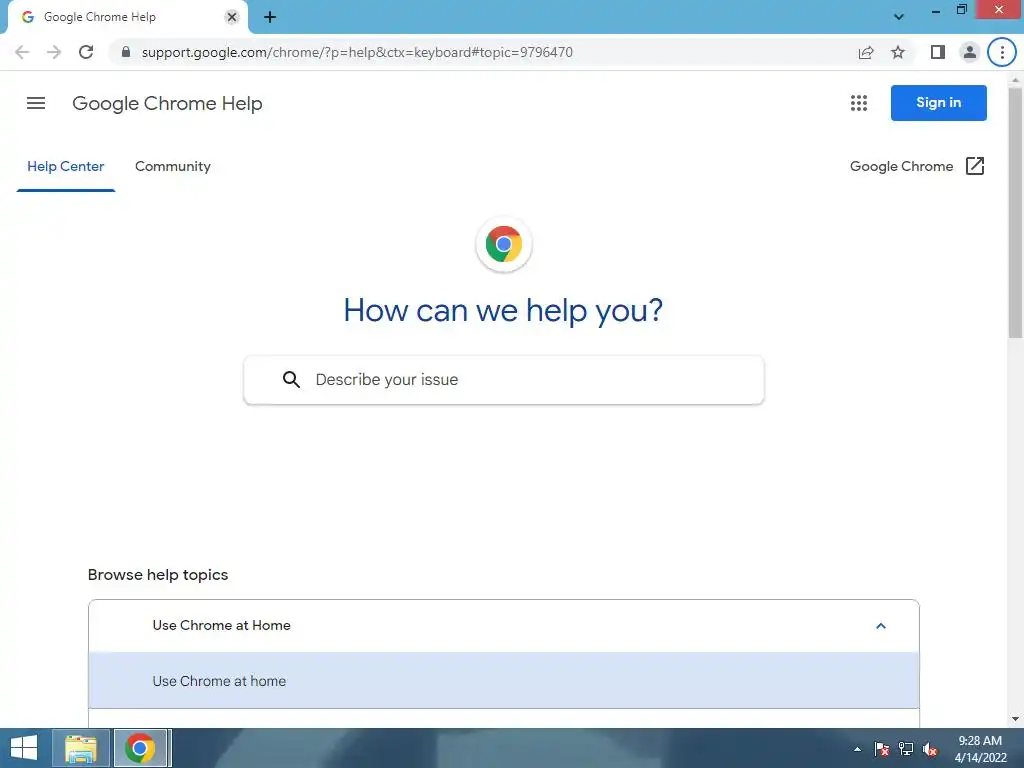
Task: Click the Browse help topics heading
Action: (158, 575)
